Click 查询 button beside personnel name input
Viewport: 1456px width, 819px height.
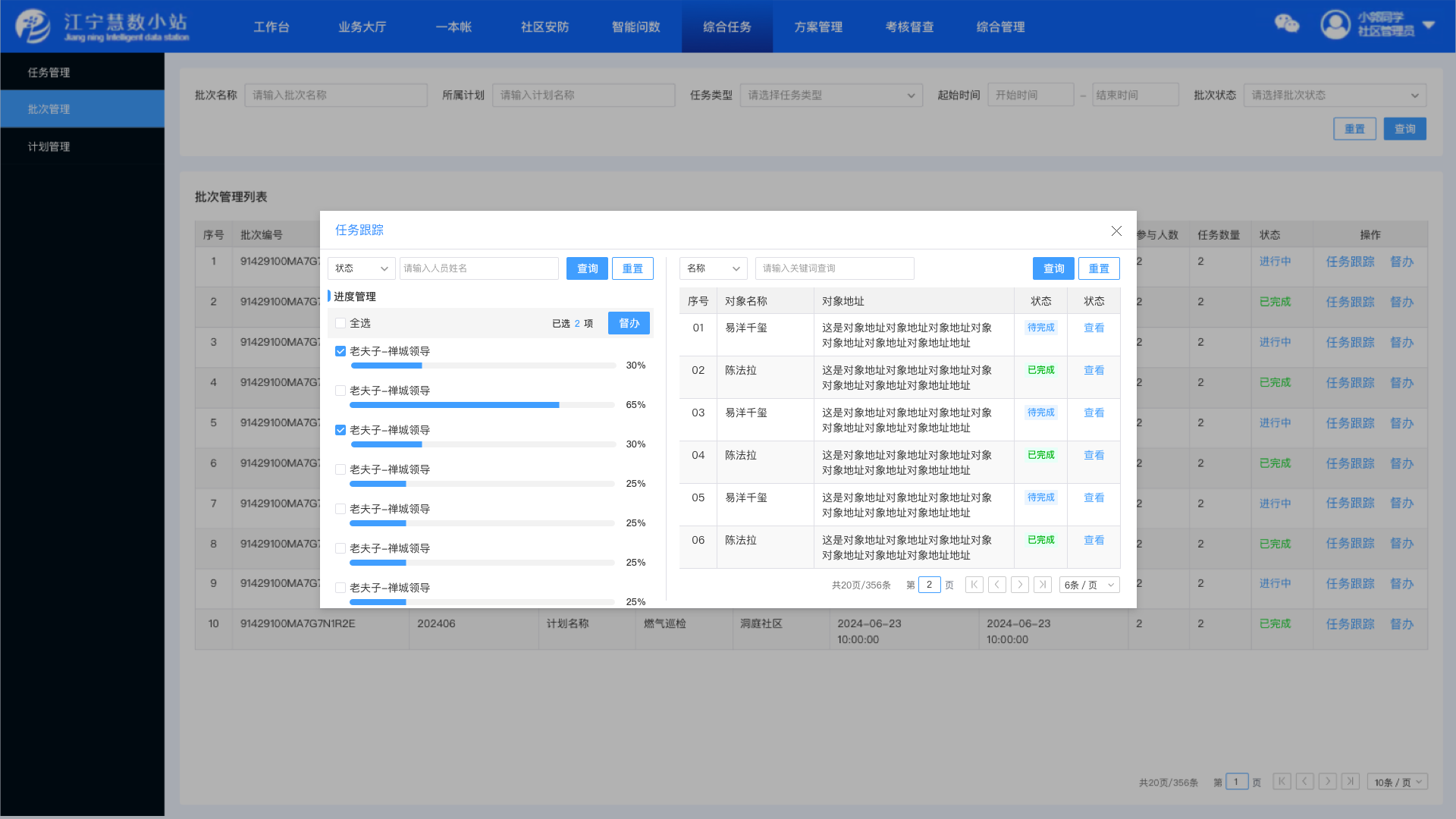click(587, 268)
